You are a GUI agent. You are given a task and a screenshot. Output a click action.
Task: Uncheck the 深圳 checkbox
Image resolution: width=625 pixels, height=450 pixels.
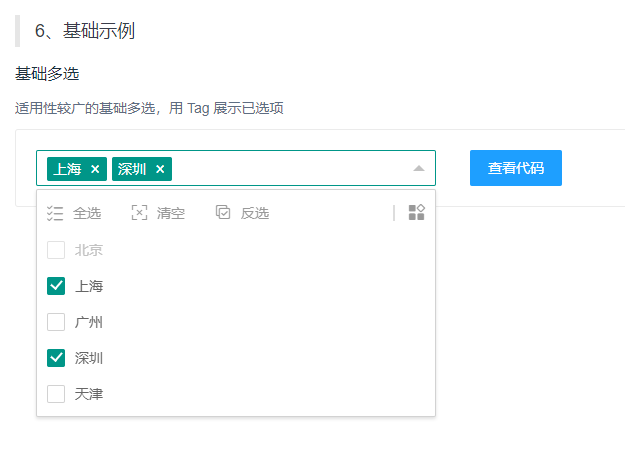[56, 358]
